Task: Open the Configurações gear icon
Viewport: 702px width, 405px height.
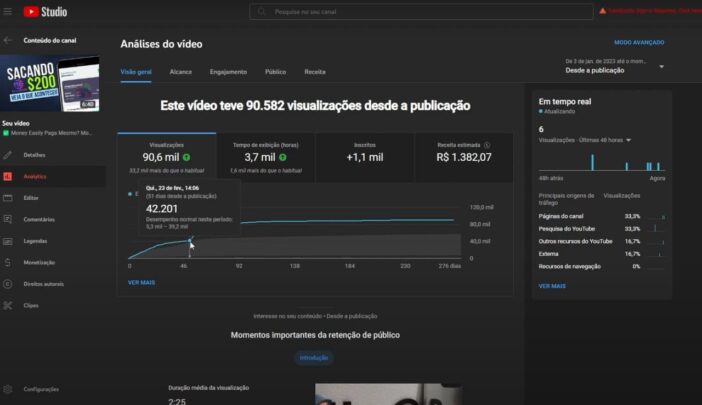Action: coord(8,389)
